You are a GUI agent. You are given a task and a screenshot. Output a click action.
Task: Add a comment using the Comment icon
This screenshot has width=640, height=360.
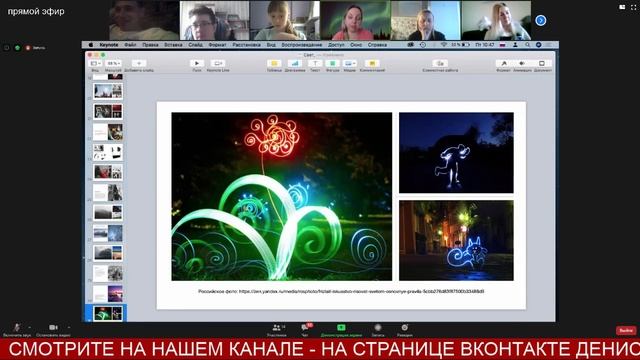372,63
